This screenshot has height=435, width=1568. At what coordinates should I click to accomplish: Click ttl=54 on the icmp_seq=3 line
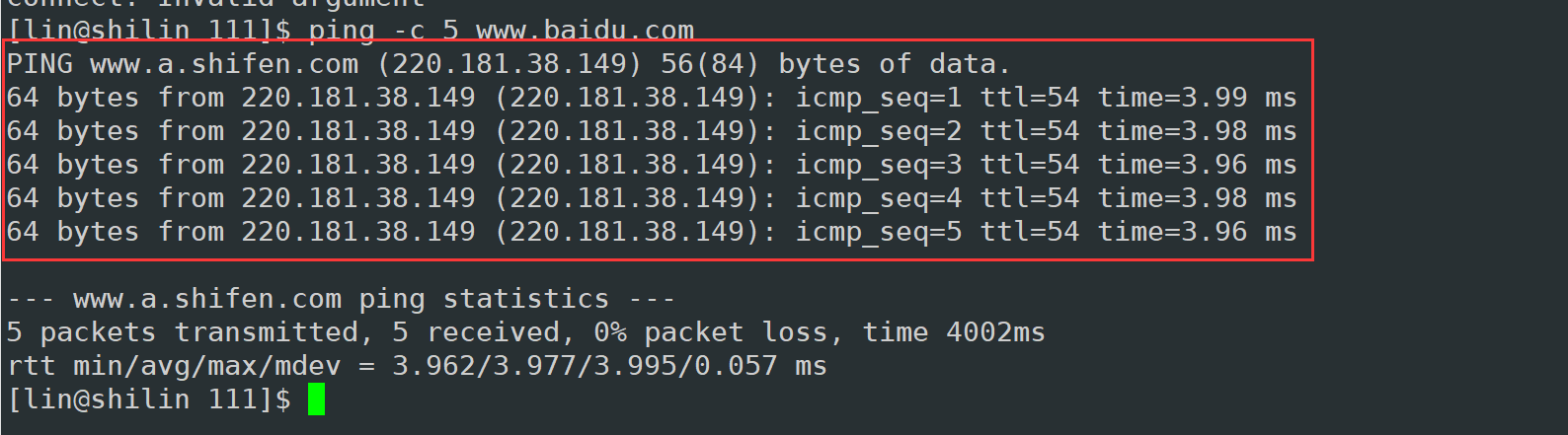(x=1029, y=166)
